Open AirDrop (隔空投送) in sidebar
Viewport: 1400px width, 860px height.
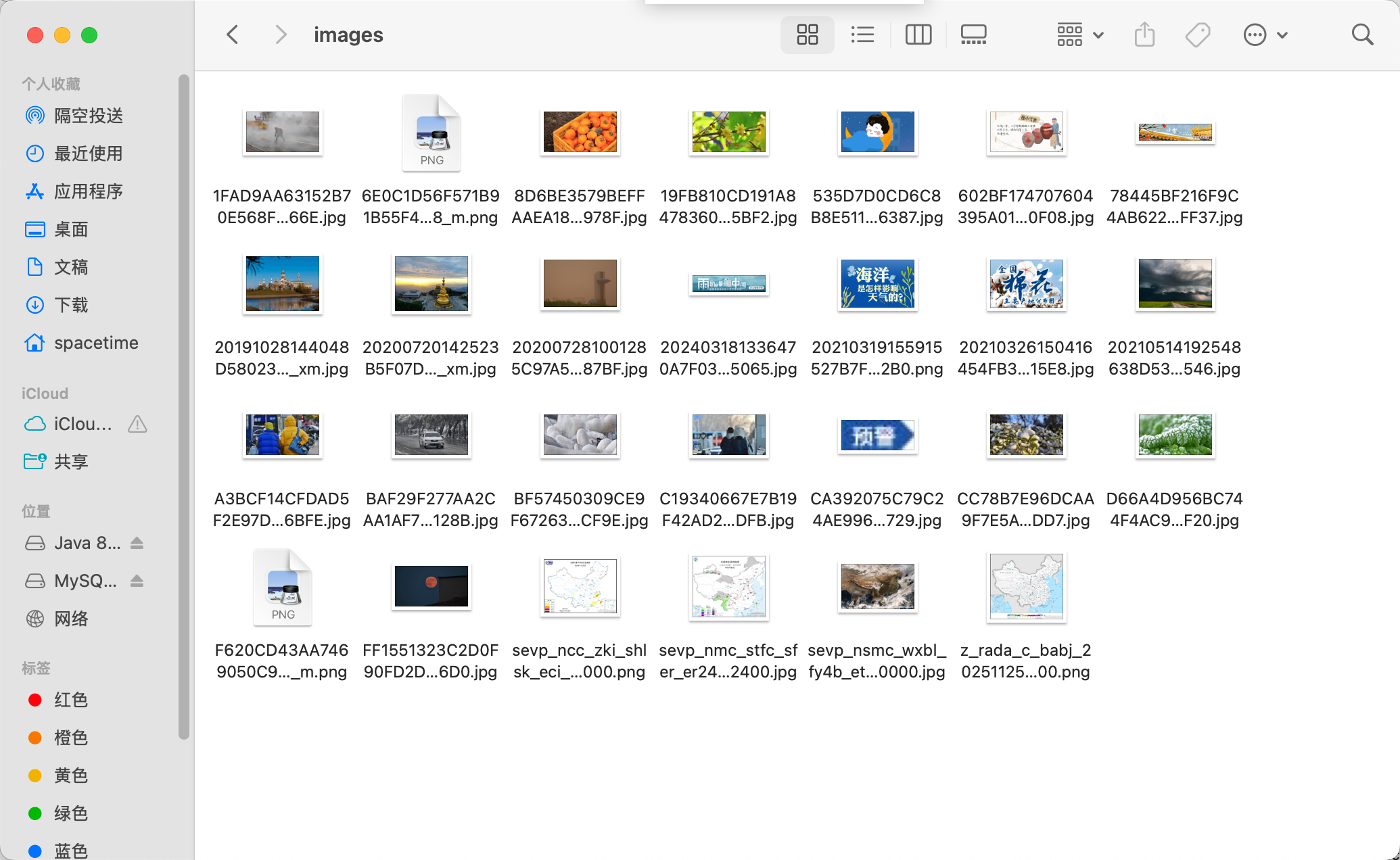point(88,116)
